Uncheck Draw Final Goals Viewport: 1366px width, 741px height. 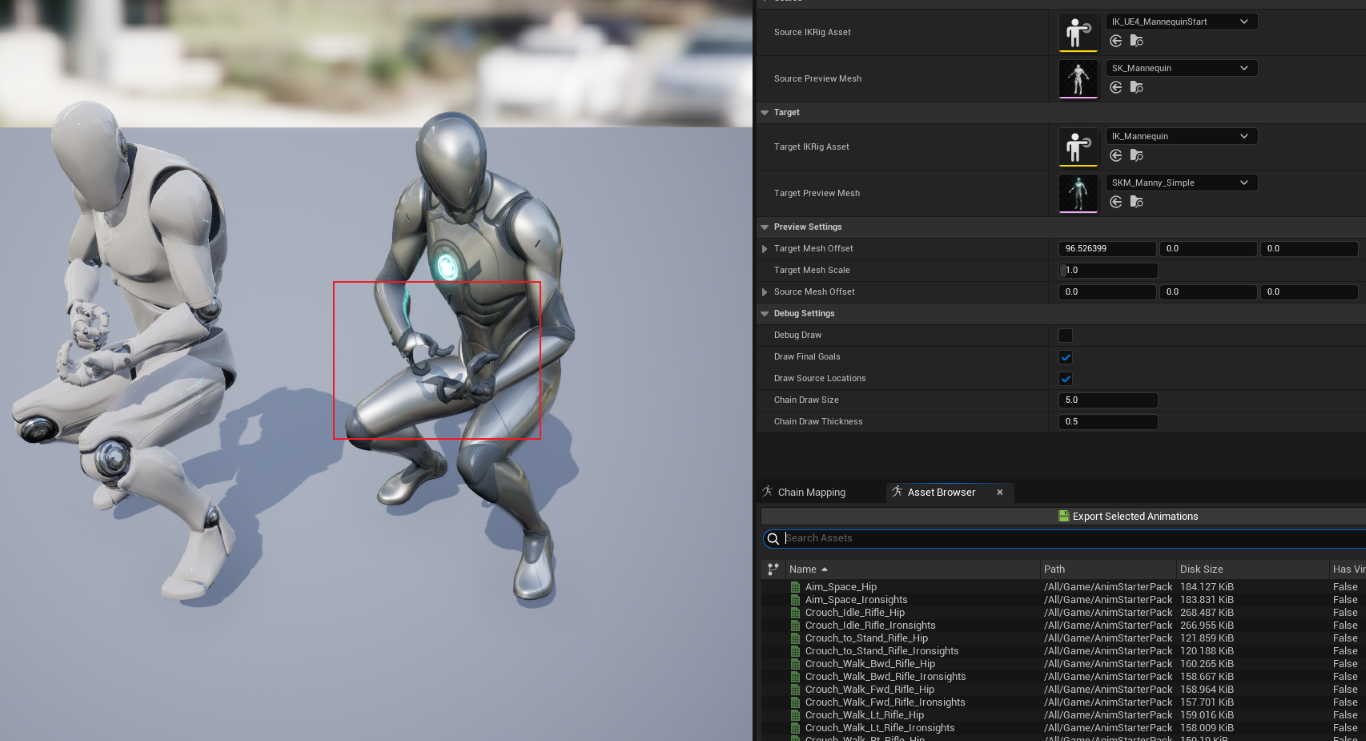1065,357
